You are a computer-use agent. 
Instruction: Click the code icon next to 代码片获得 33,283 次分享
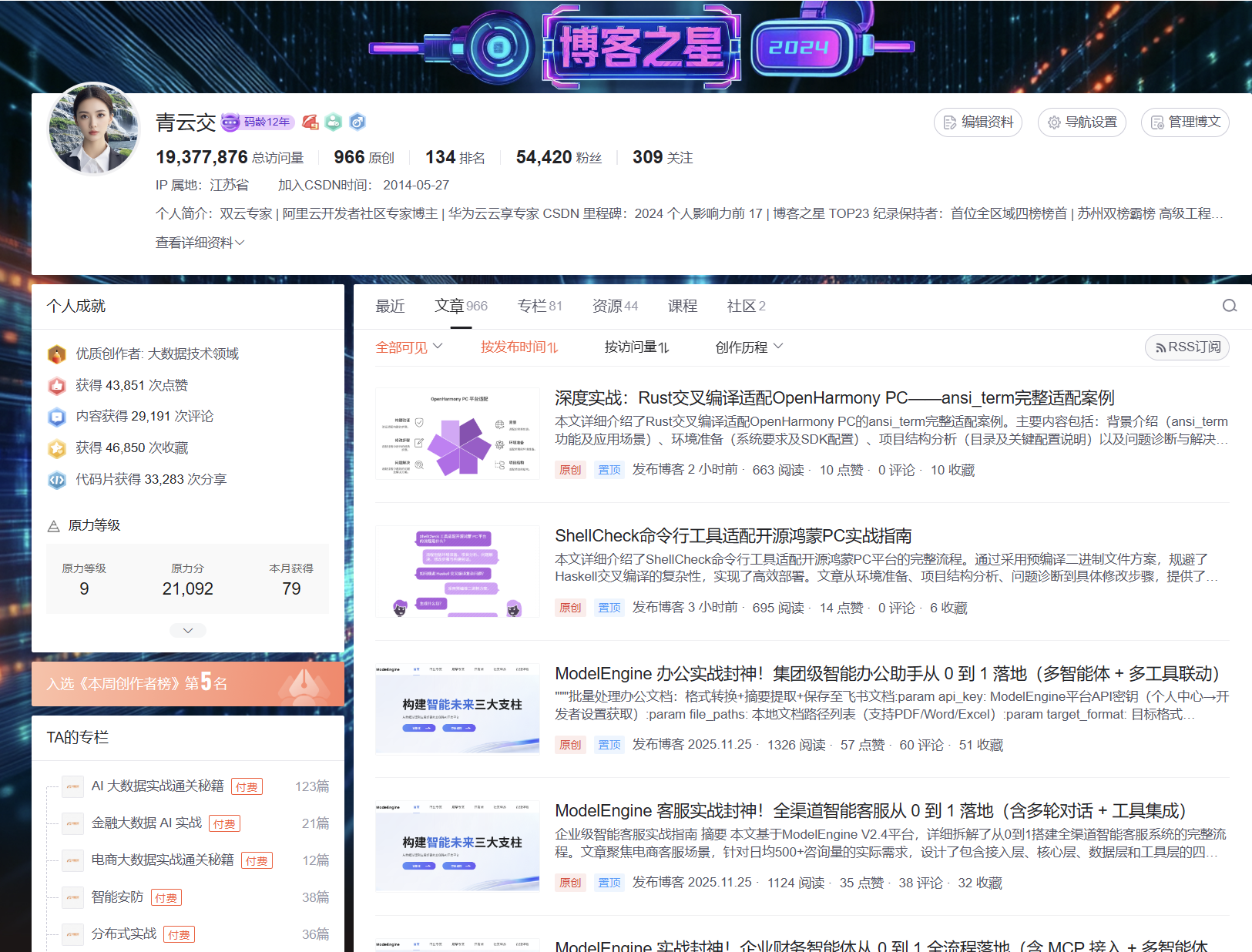click(x=57, y=480)
